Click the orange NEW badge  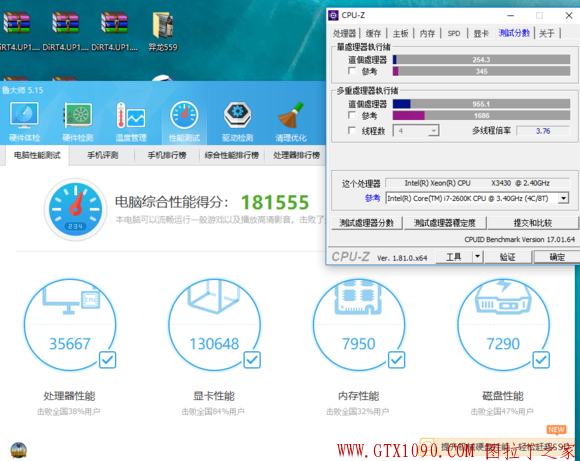[556, 430]
